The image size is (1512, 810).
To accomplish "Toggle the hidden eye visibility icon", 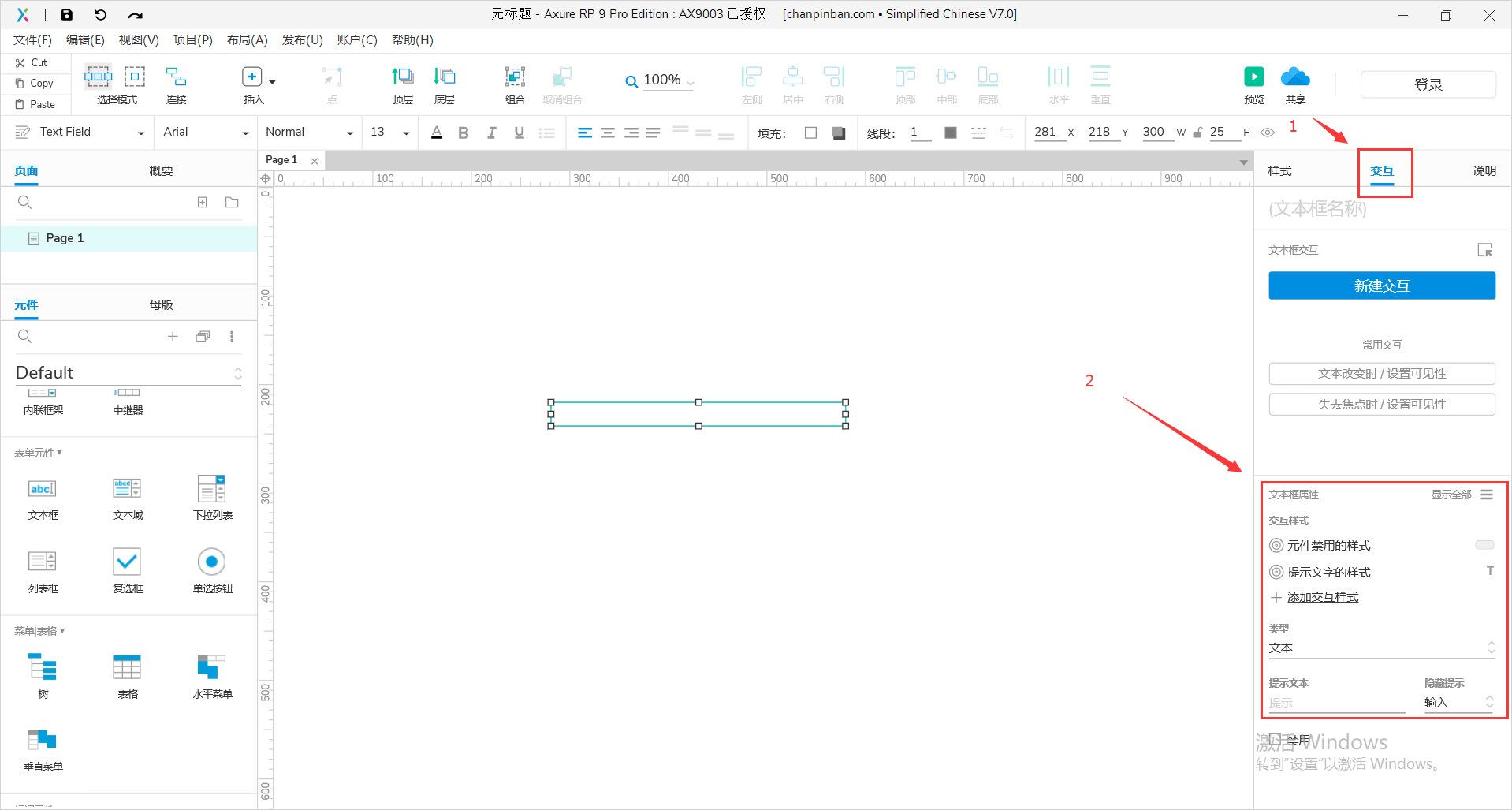I will (x=1268, y=133).
